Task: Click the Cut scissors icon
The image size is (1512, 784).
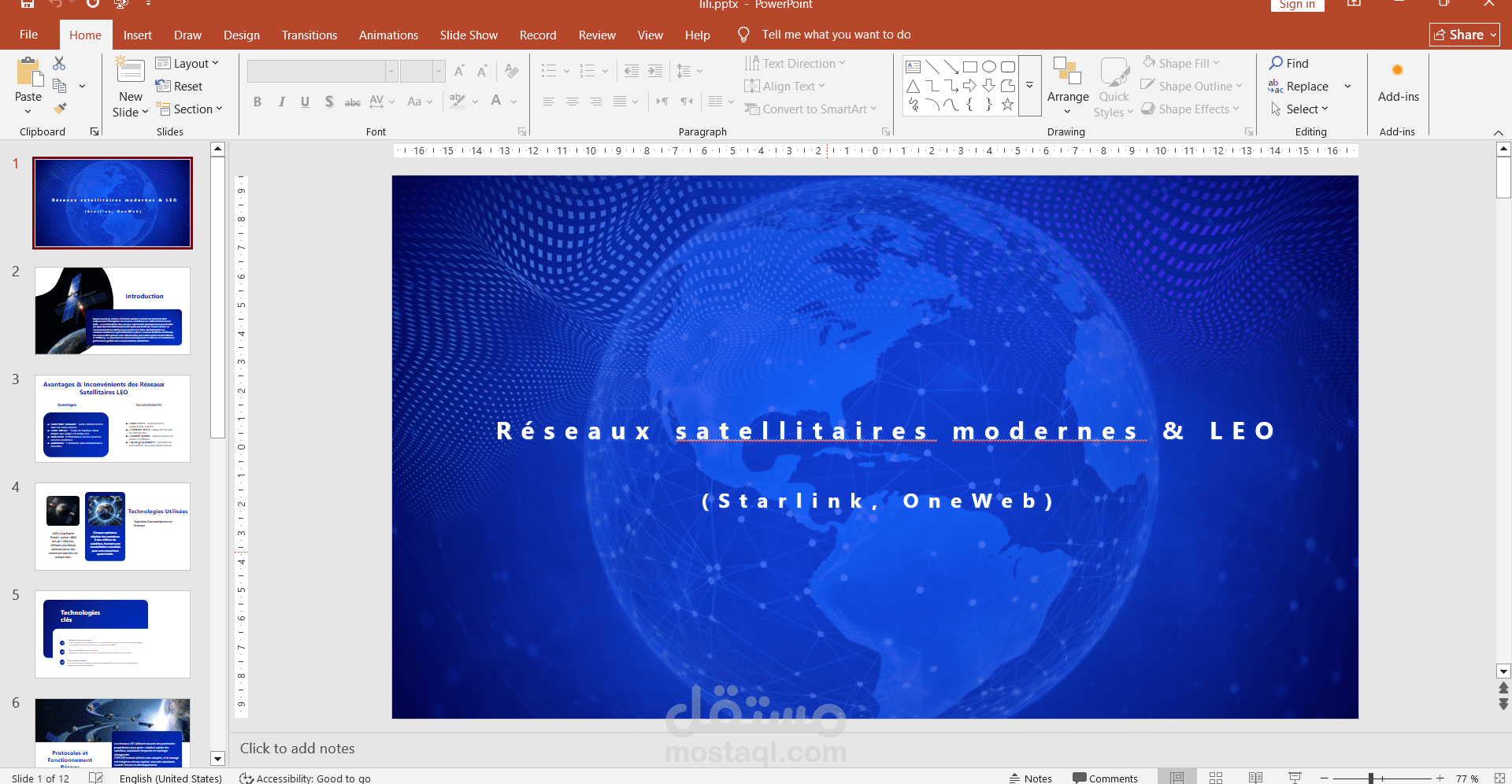Action: tap(59, 63)
